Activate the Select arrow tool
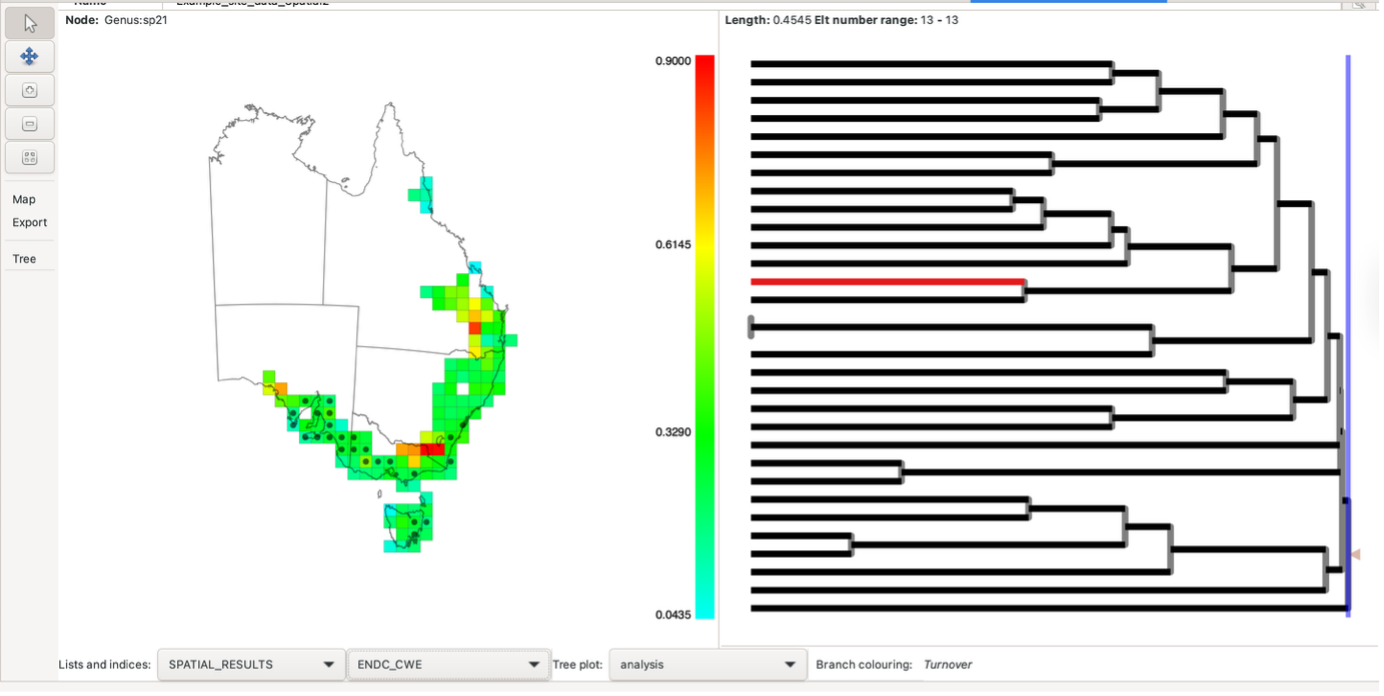Screen dimensions: 1384x696 [x=29, y=23]
